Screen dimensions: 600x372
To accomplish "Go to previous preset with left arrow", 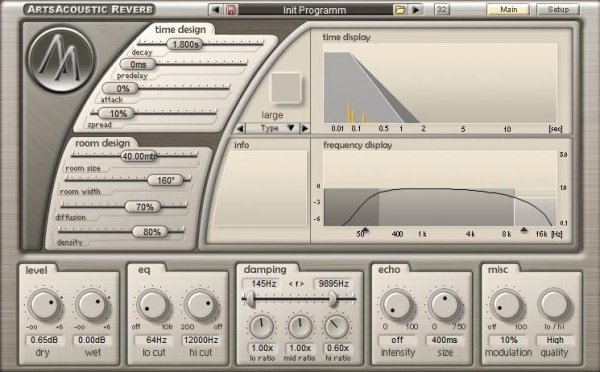I will pyautogui.click(x=215, y=10).
